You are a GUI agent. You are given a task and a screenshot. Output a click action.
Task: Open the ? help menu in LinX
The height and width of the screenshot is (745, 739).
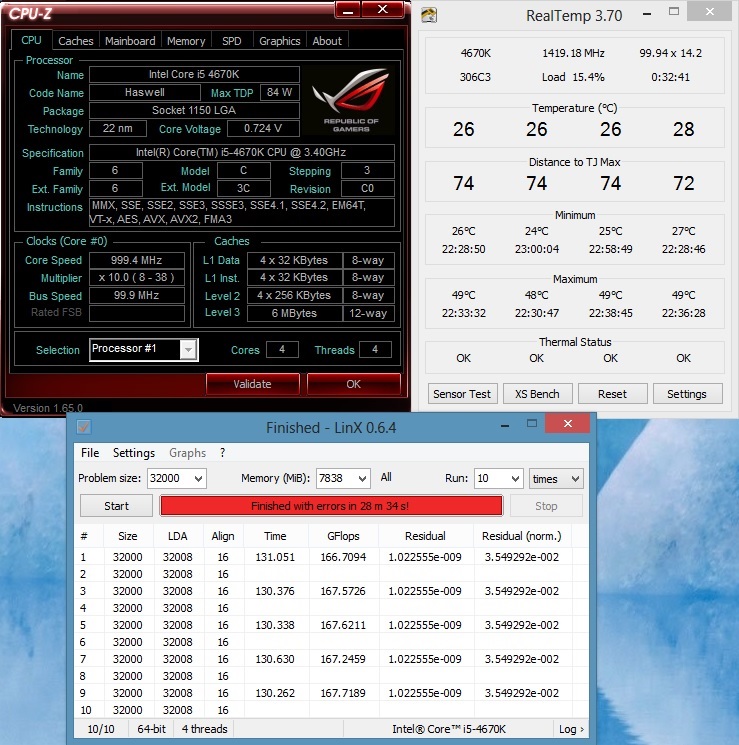click(x=222, y=453)
